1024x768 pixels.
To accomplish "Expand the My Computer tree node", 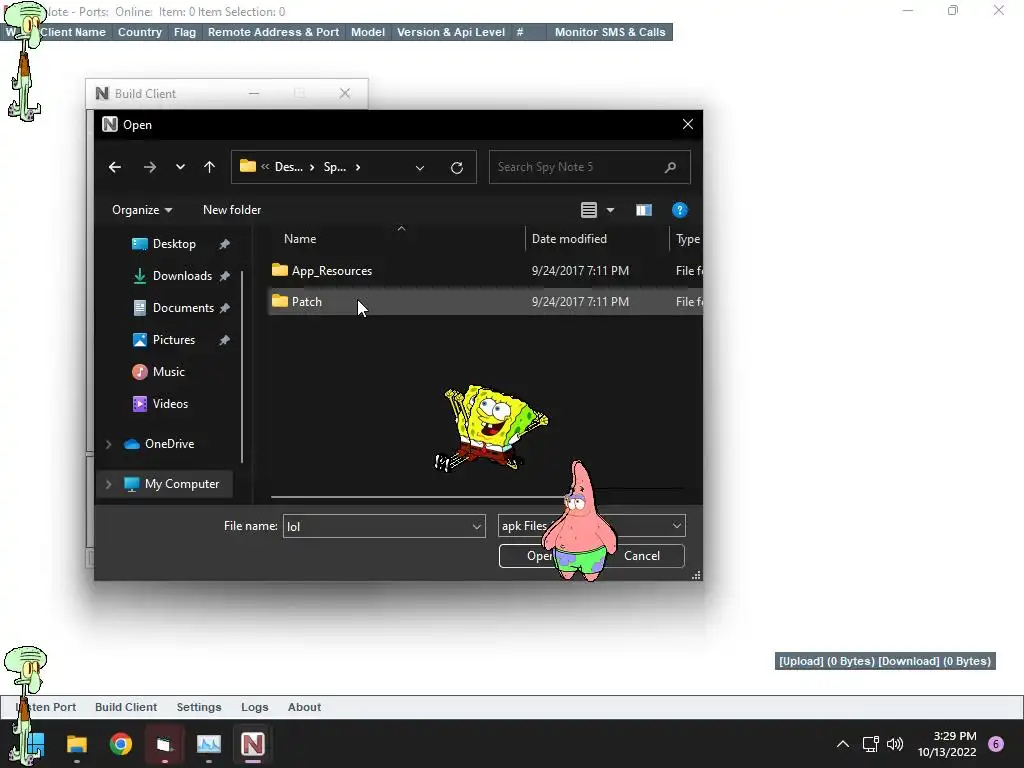I will 108,484.
